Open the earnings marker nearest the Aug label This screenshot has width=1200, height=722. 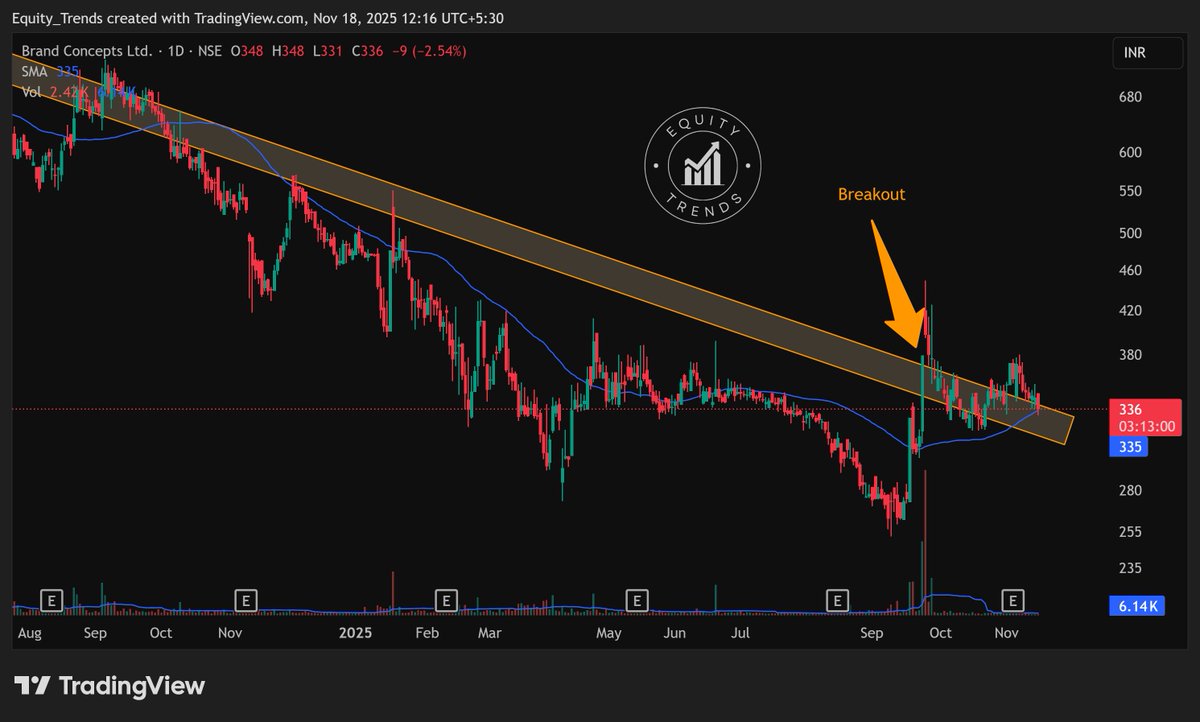pos(51,600)
